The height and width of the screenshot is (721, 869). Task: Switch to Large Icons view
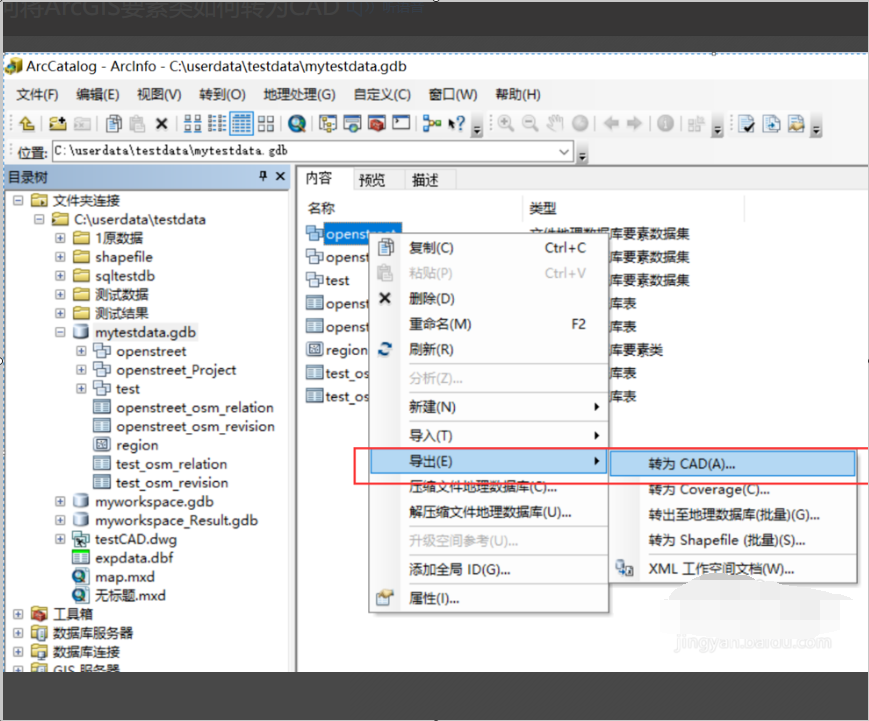click(x=192, y=123)
